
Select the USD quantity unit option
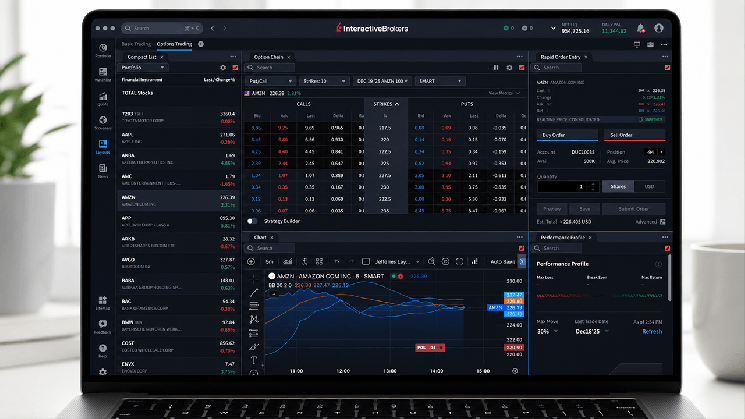[x=649, y=187]
